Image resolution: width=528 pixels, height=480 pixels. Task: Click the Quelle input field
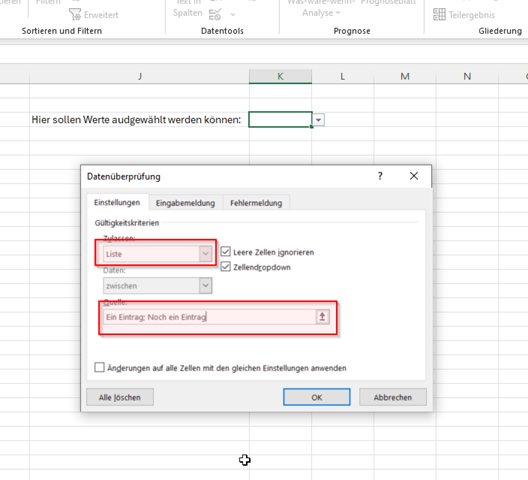209,317
